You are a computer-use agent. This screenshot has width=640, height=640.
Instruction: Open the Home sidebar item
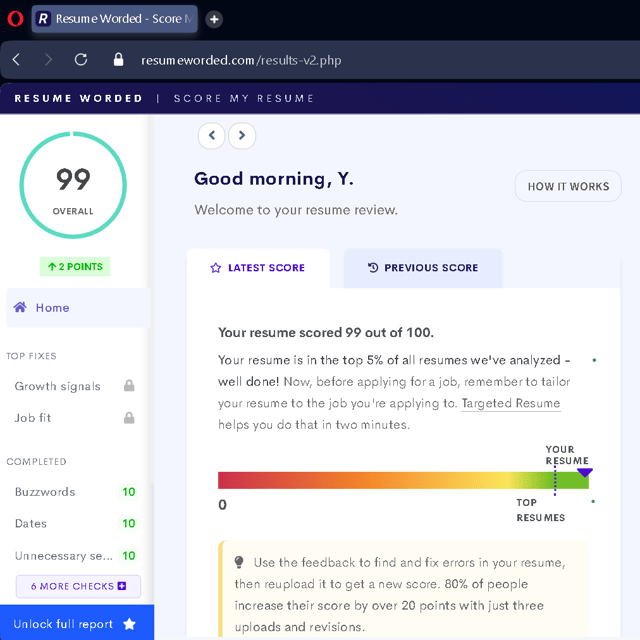pos(78,308)
